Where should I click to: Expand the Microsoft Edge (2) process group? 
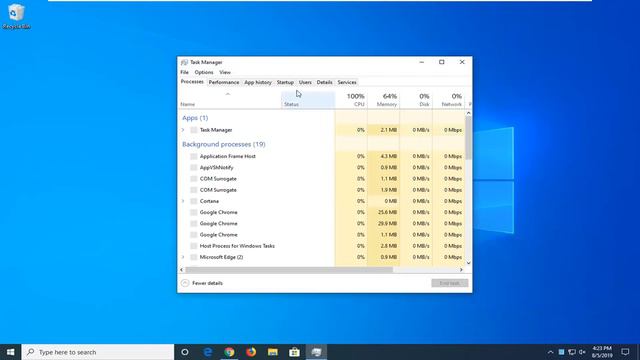point(183,257)
